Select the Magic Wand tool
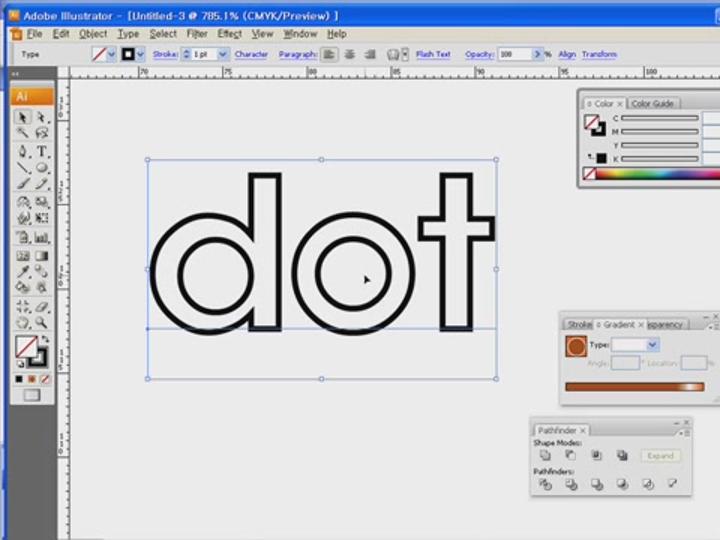 coord(22,133)
